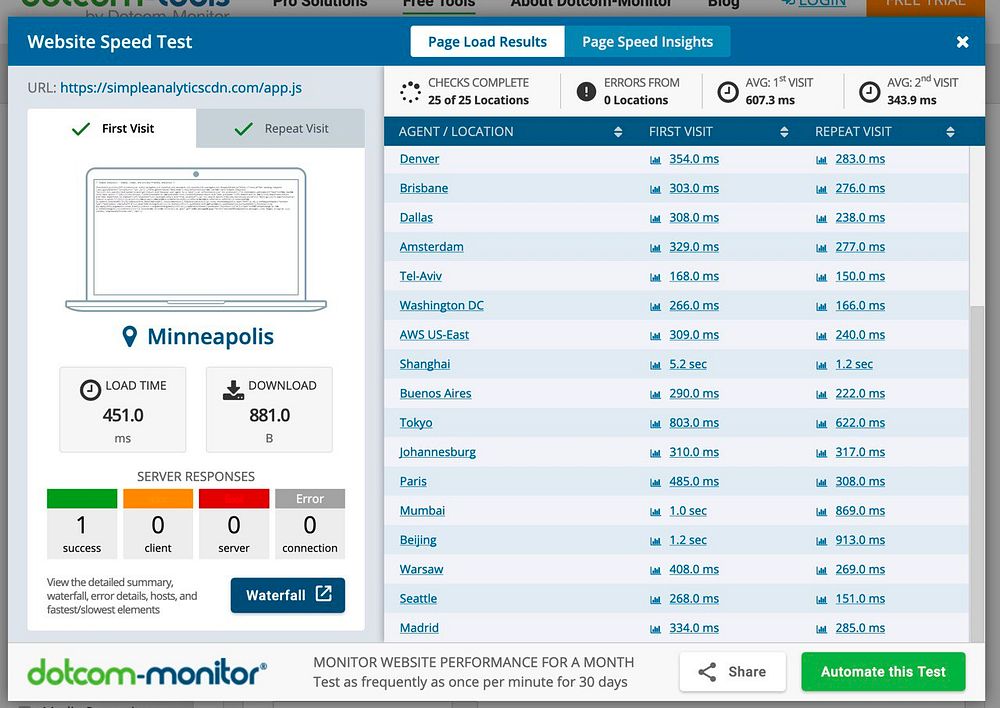Screen dimensions: 1000x708
Task: Close the Website Speed Test dialog
Action: (962, 42)
